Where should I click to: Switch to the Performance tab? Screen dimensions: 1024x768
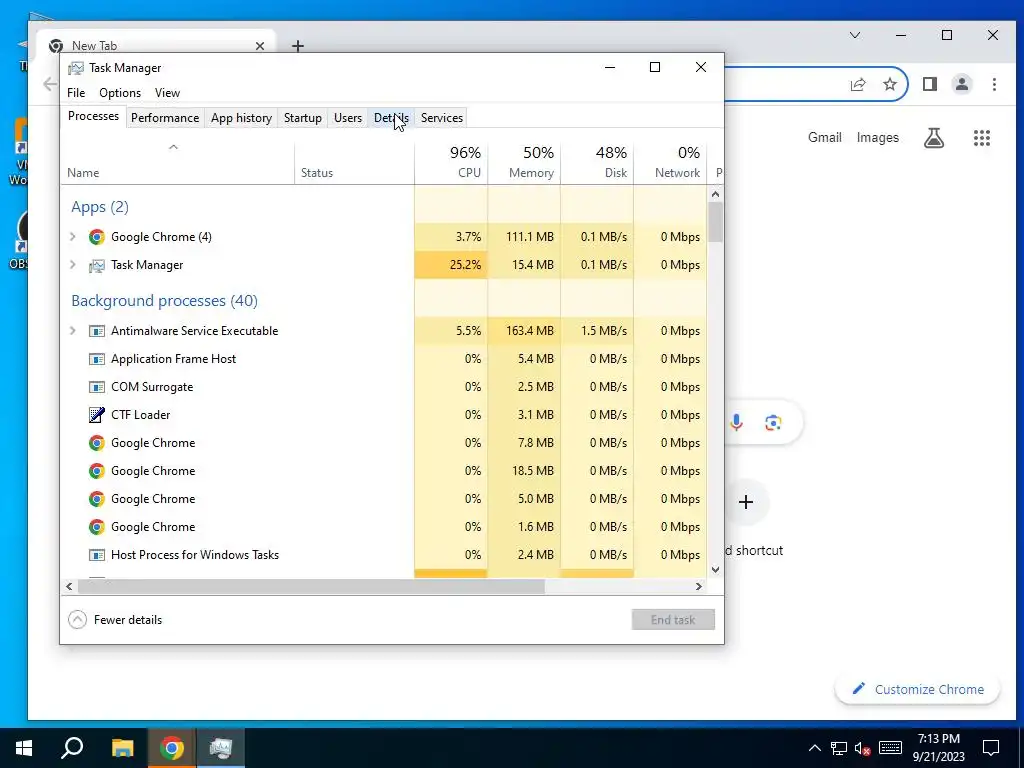tap(165, 118)
